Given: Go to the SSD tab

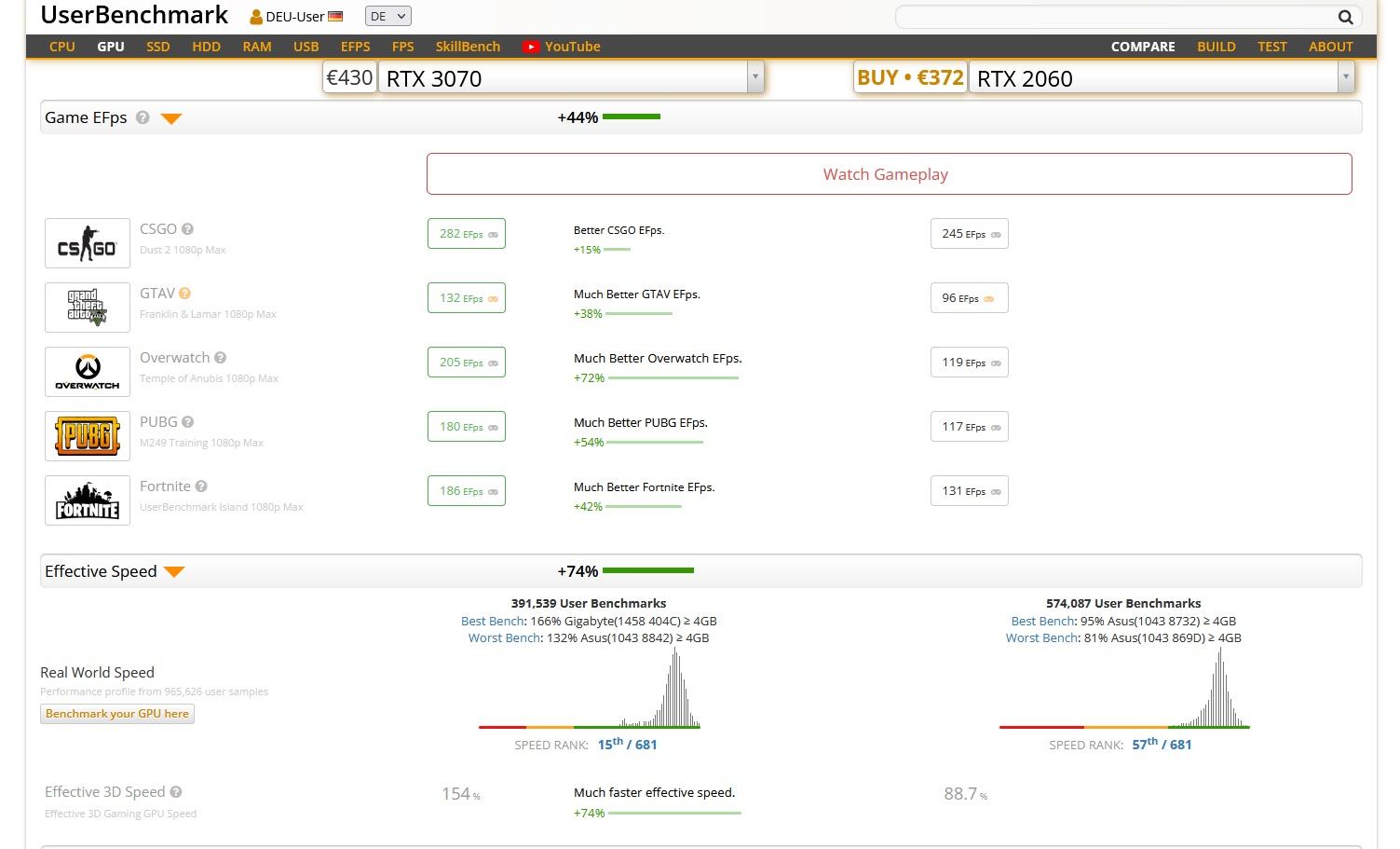Looking at the screenshot, I should [x=158, y=47].
